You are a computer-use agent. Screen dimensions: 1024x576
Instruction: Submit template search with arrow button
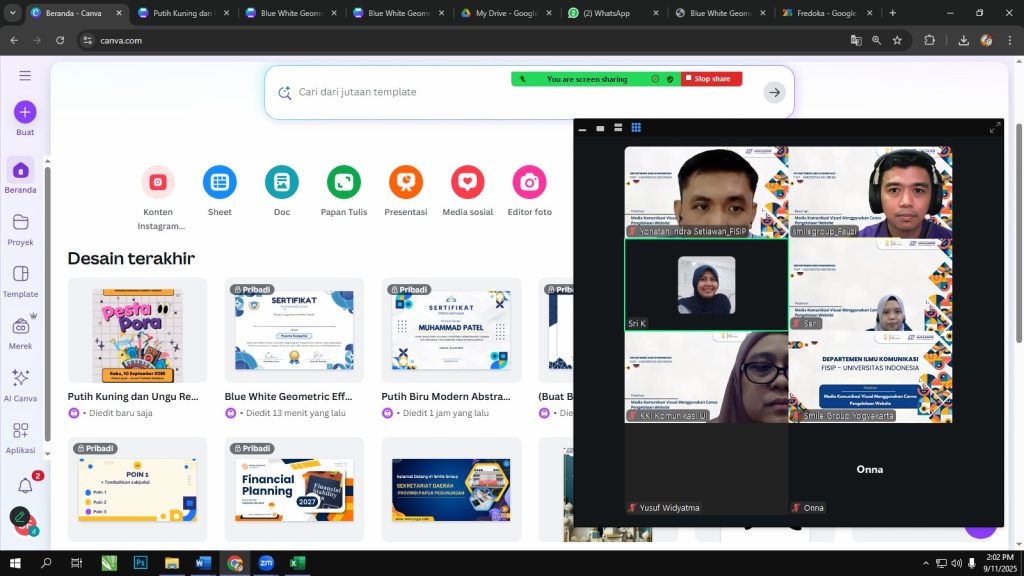pos(774,92)
